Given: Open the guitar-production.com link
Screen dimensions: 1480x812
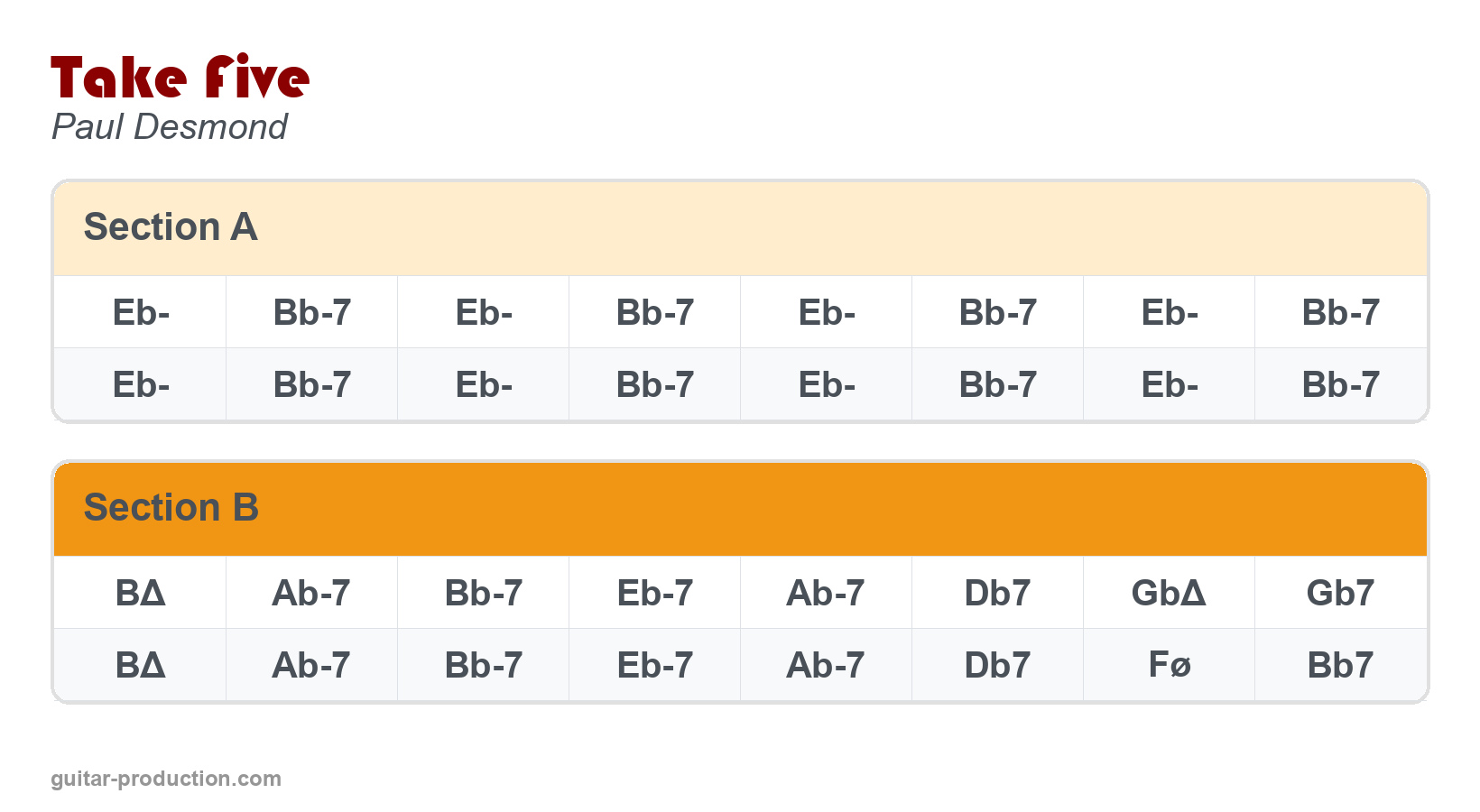Looking at the screenshot, I should pos(166,779).
